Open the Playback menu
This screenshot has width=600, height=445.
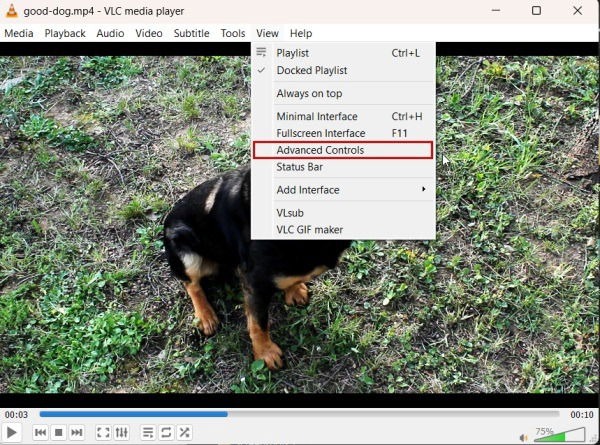pos(65,33)
